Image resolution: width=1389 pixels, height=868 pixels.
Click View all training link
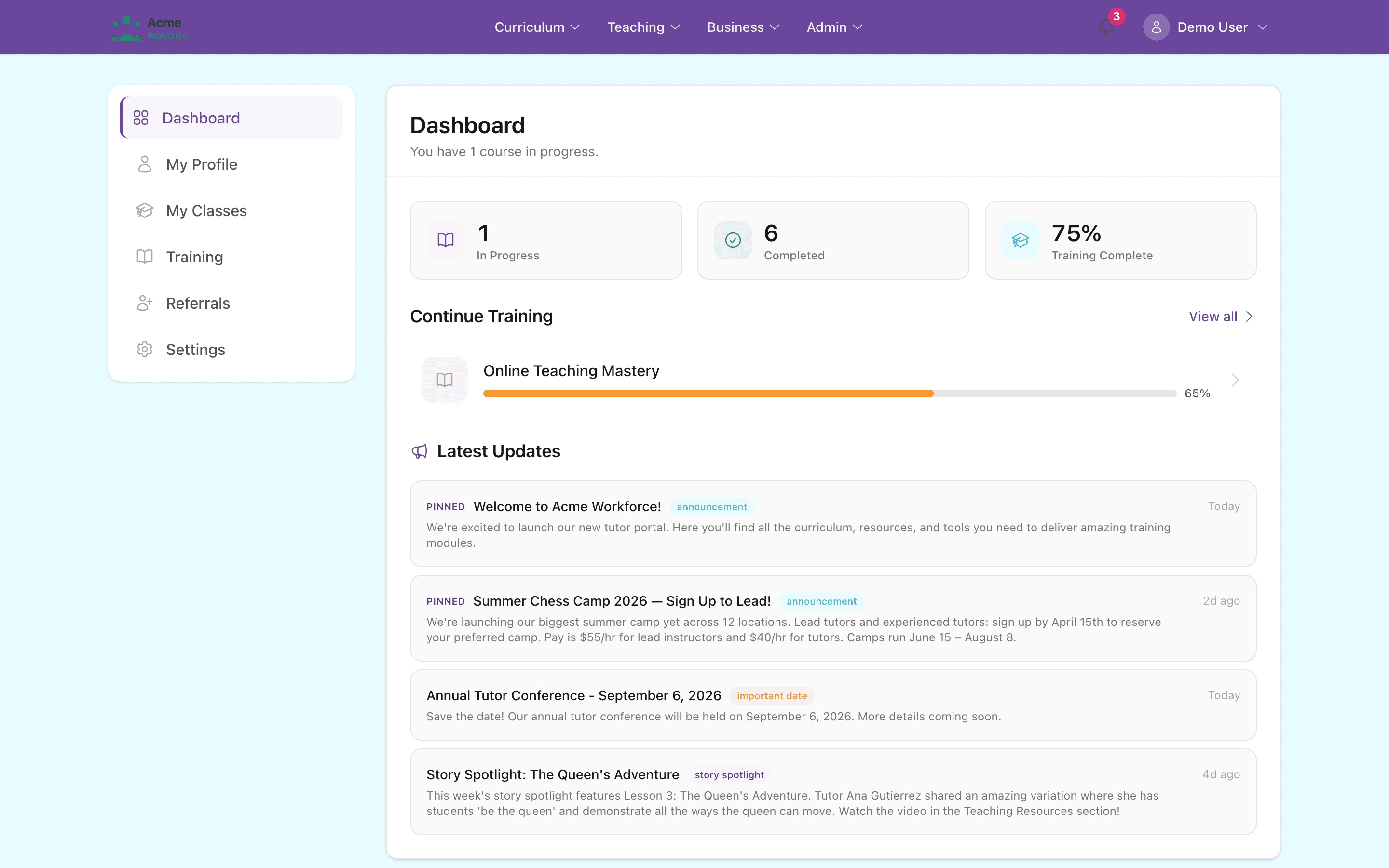point(1221,317)
